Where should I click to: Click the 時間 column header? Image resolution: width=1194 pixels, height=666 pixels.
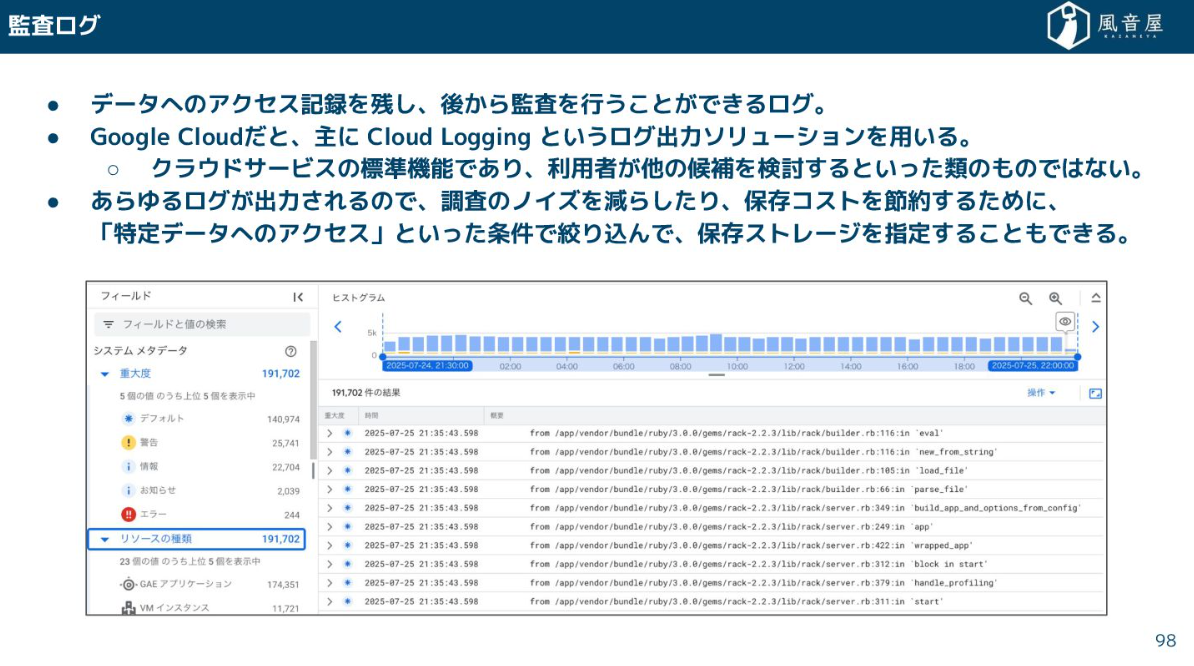pyautogui.click(x=371, y=414)
